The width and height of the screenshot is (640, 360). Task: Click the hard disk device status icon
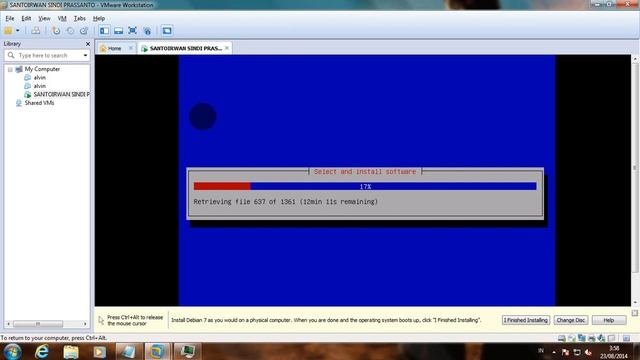point(562,338)
